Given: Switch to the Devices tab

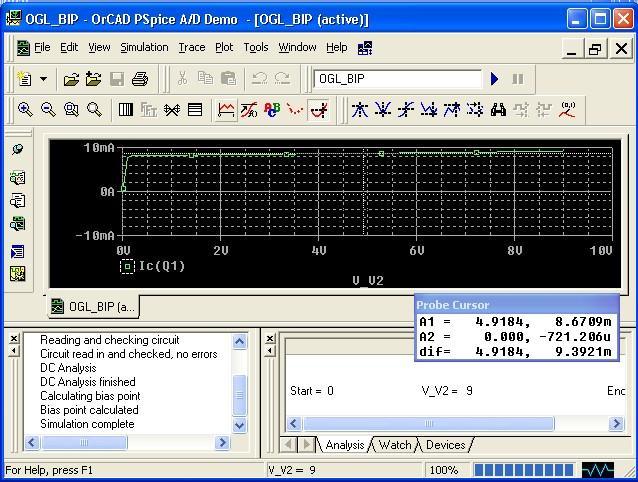Looking at the screenshot, I should (x=445, y=445).
